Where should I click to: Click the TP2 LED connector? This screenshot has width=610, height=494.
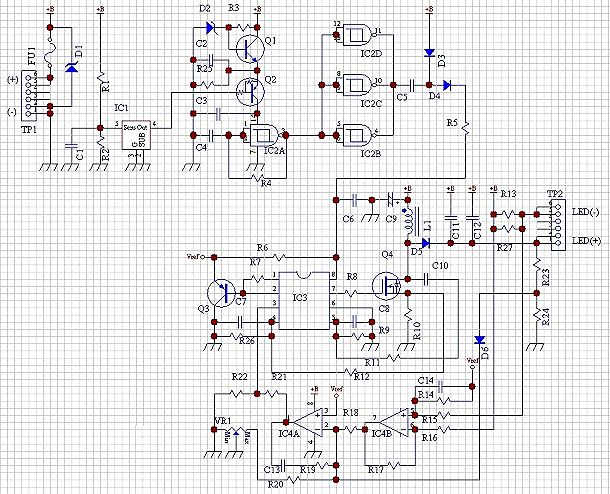coord(558,225)
